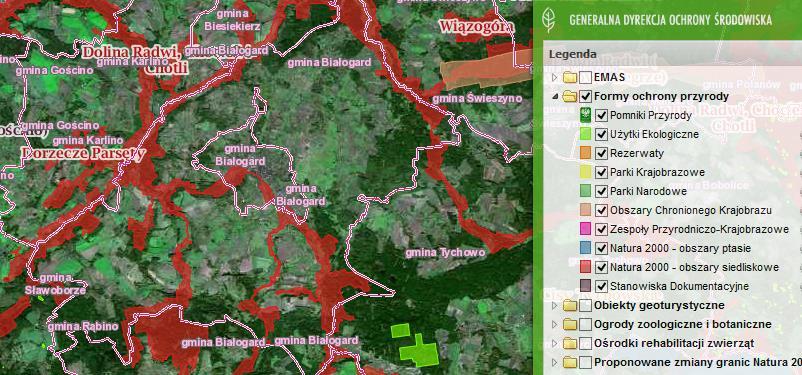Click the orange reserve area near Wiązogóra

click(x=485, y=70)
